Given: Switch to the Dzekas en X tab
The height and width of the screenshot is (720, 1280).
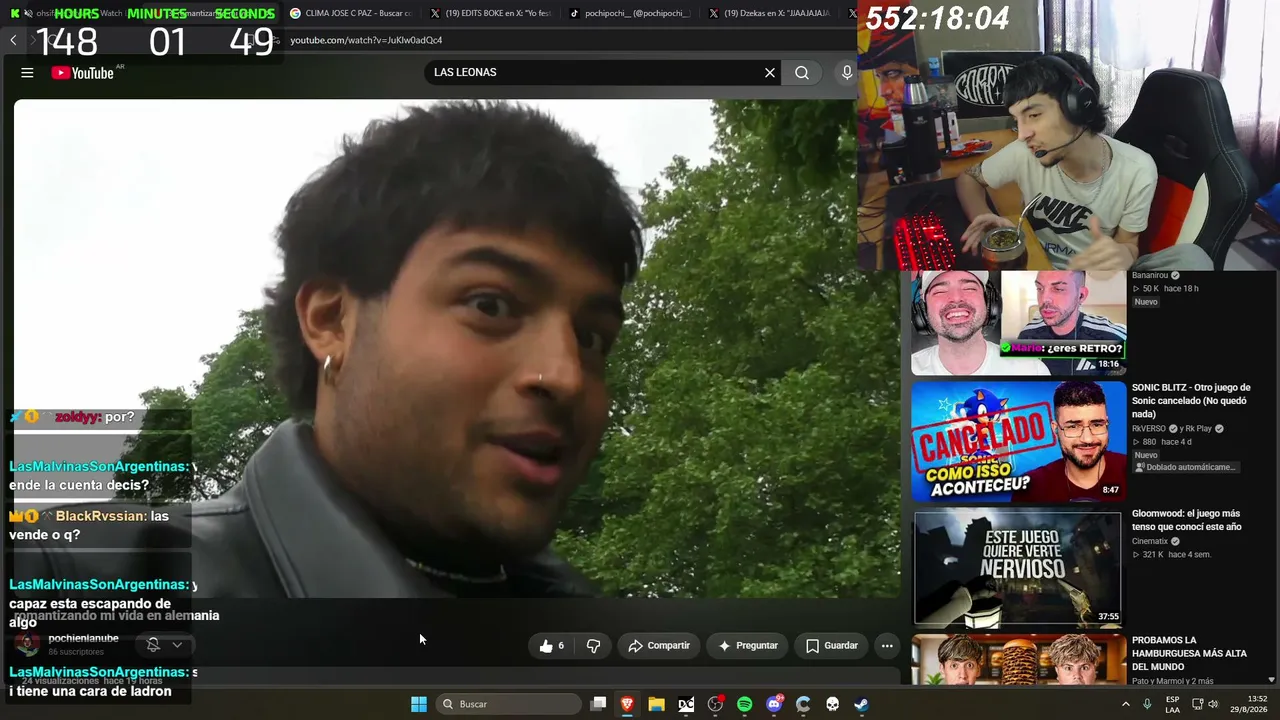Looking at the screenshot, I should click(770, 13).
